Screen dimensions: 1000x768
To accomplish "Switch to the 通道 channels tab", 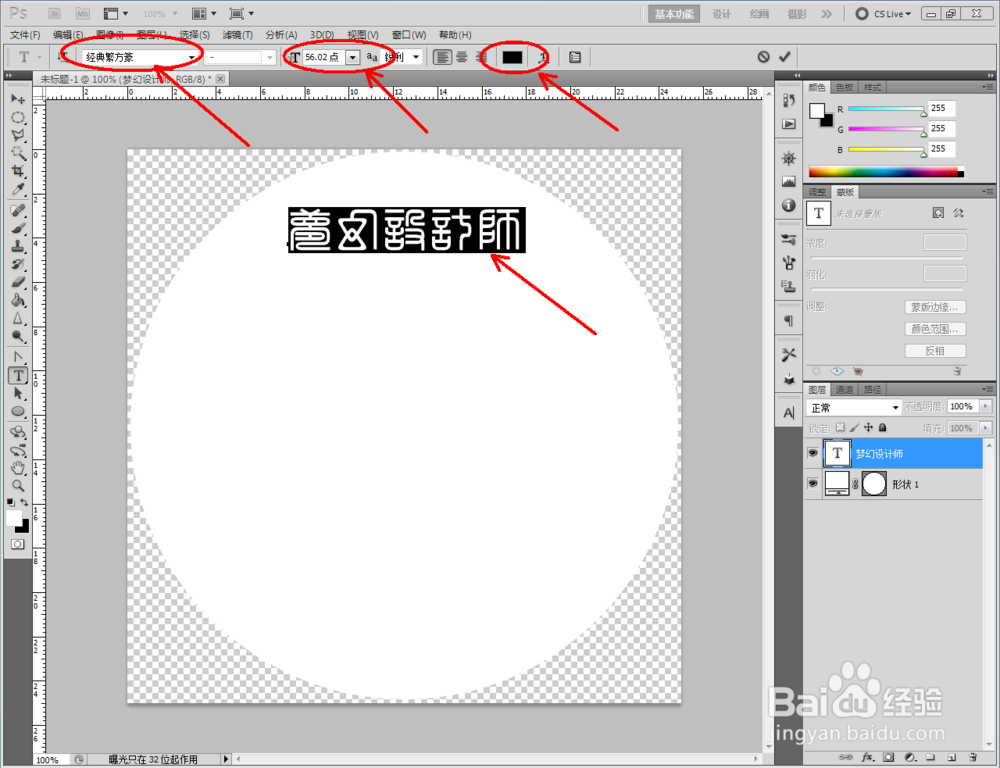I will (x=844, y=388).
